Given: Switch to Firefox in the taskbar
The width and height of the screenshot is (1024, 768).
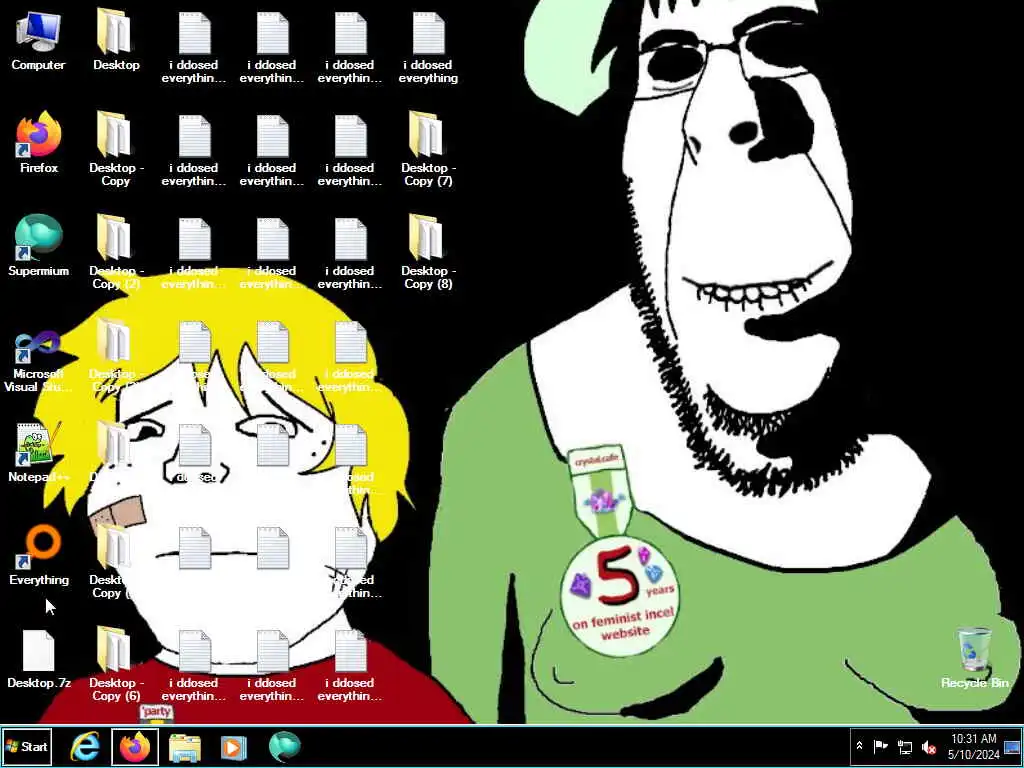Looking at the screenshot, I should pos(135,746).
